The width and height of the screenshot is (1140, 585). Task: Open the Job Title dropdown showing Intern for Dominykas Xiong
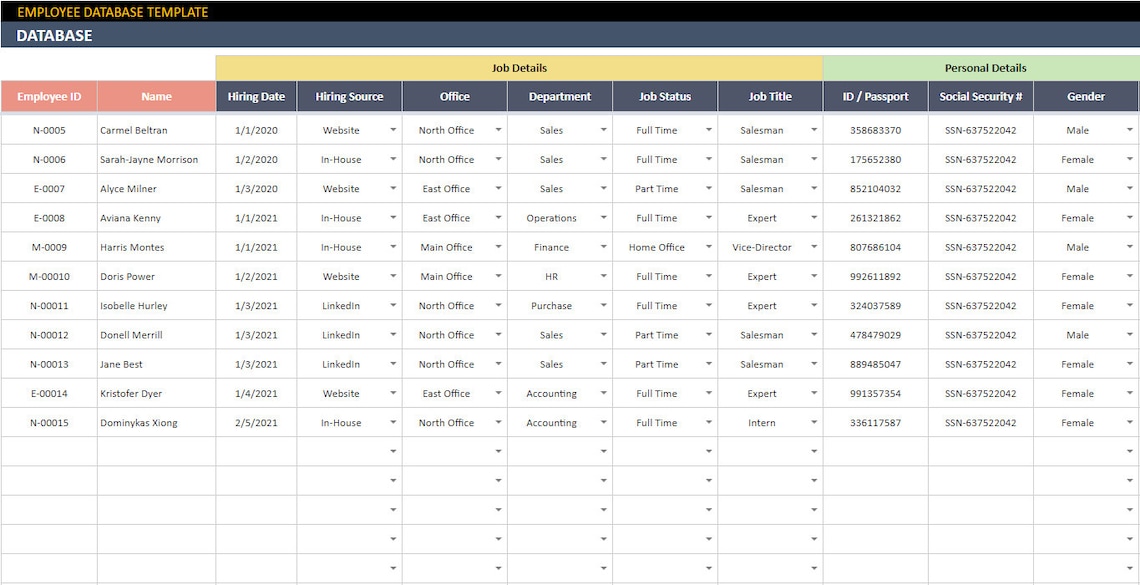(815, 422)
